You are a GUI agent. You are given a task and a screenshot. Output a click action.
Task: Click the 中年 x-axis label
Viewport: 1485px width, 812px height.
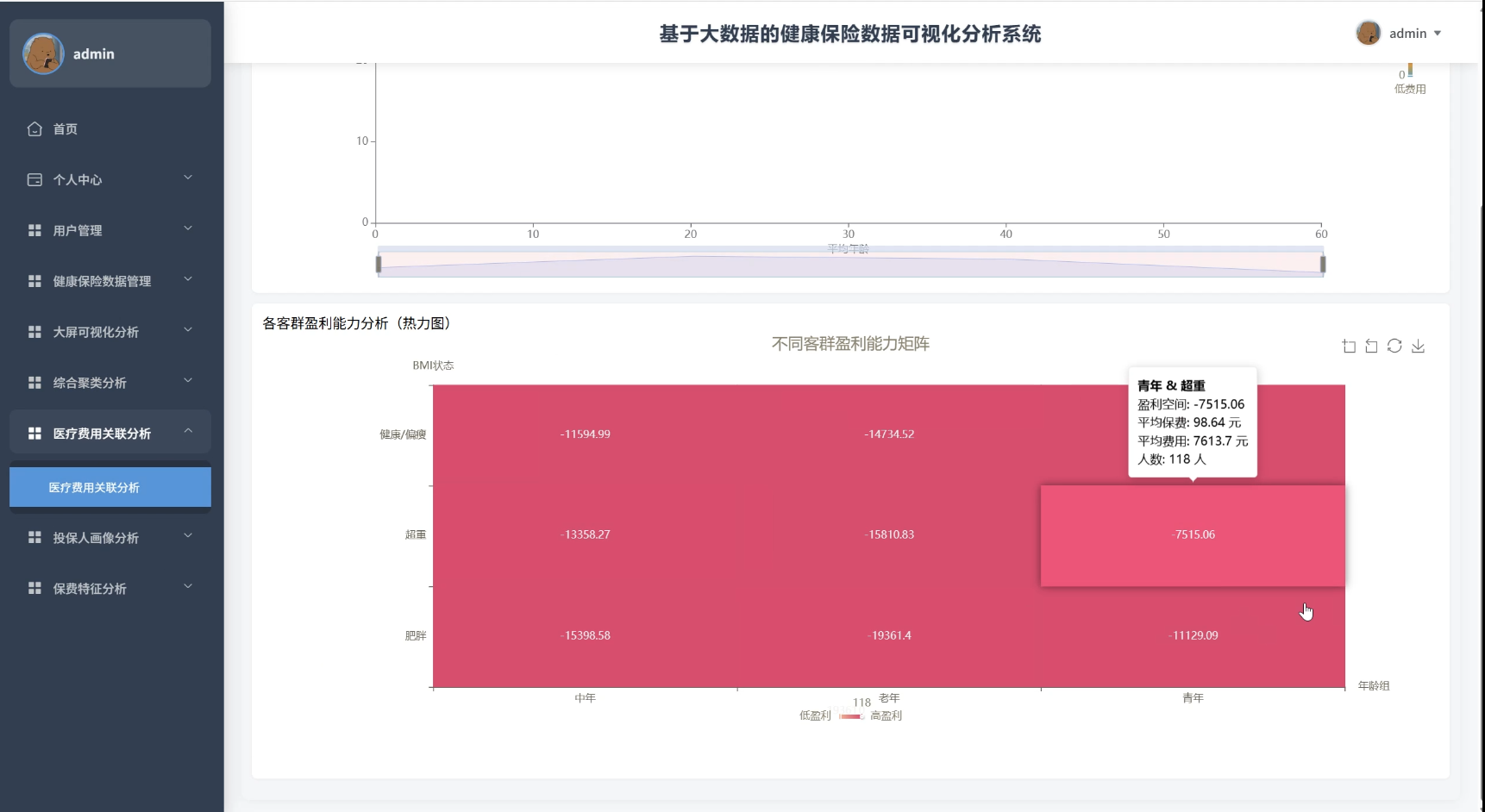tap(586, 698)
